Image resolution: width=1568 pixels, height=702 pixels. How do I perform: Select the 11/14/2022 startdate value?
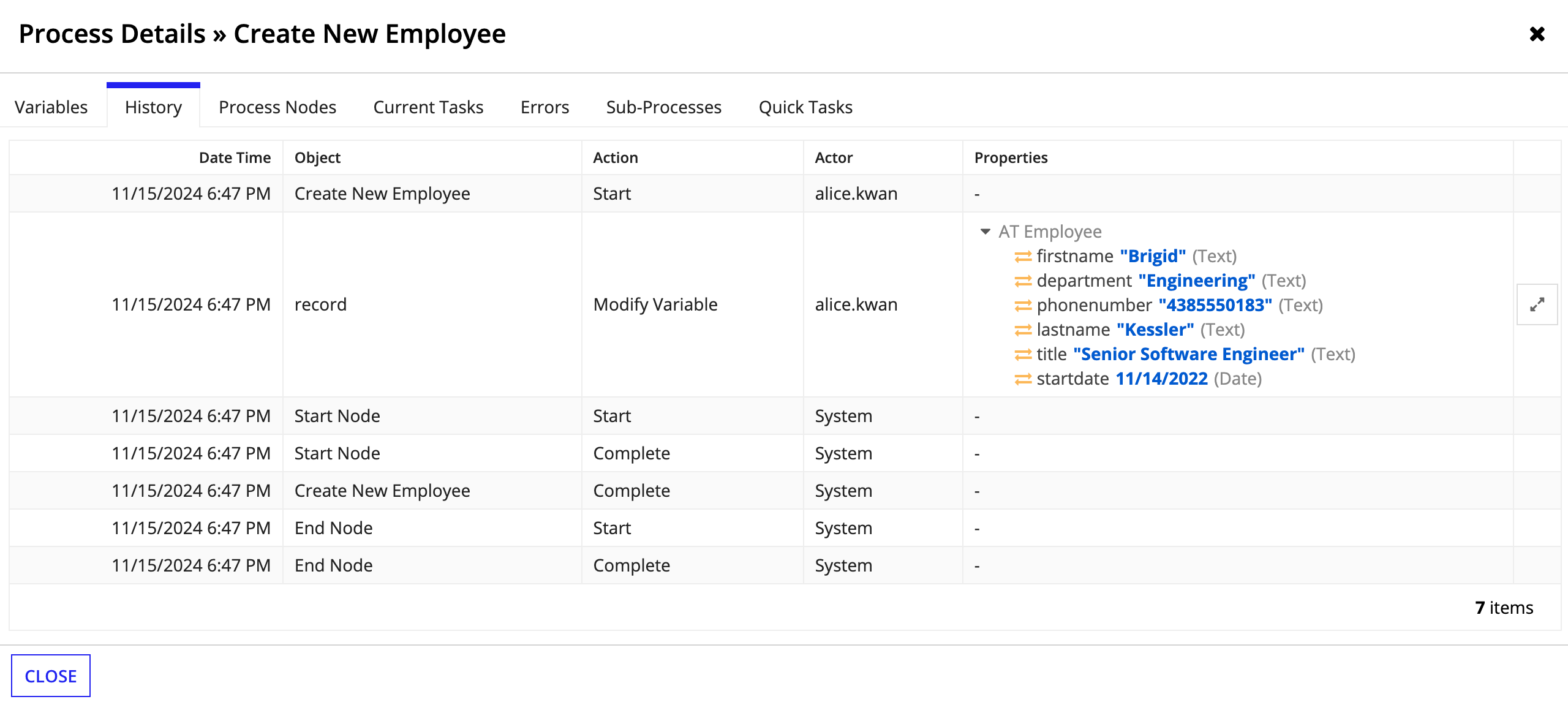[x=1161, y=379]
